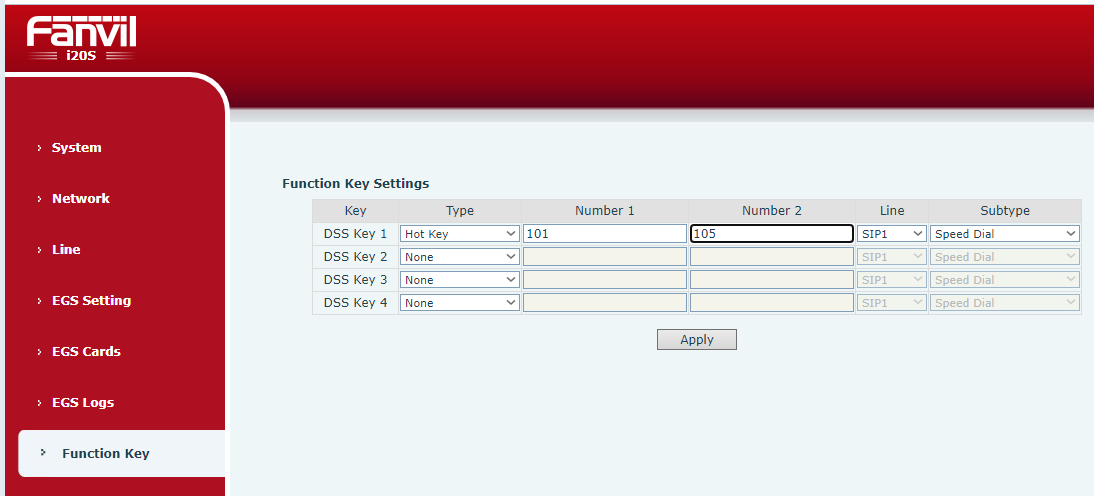Viewport: 1094px width, 496px height.
Task: Open DSS Key 2 Type dropdown
Action: pos(459,257)
